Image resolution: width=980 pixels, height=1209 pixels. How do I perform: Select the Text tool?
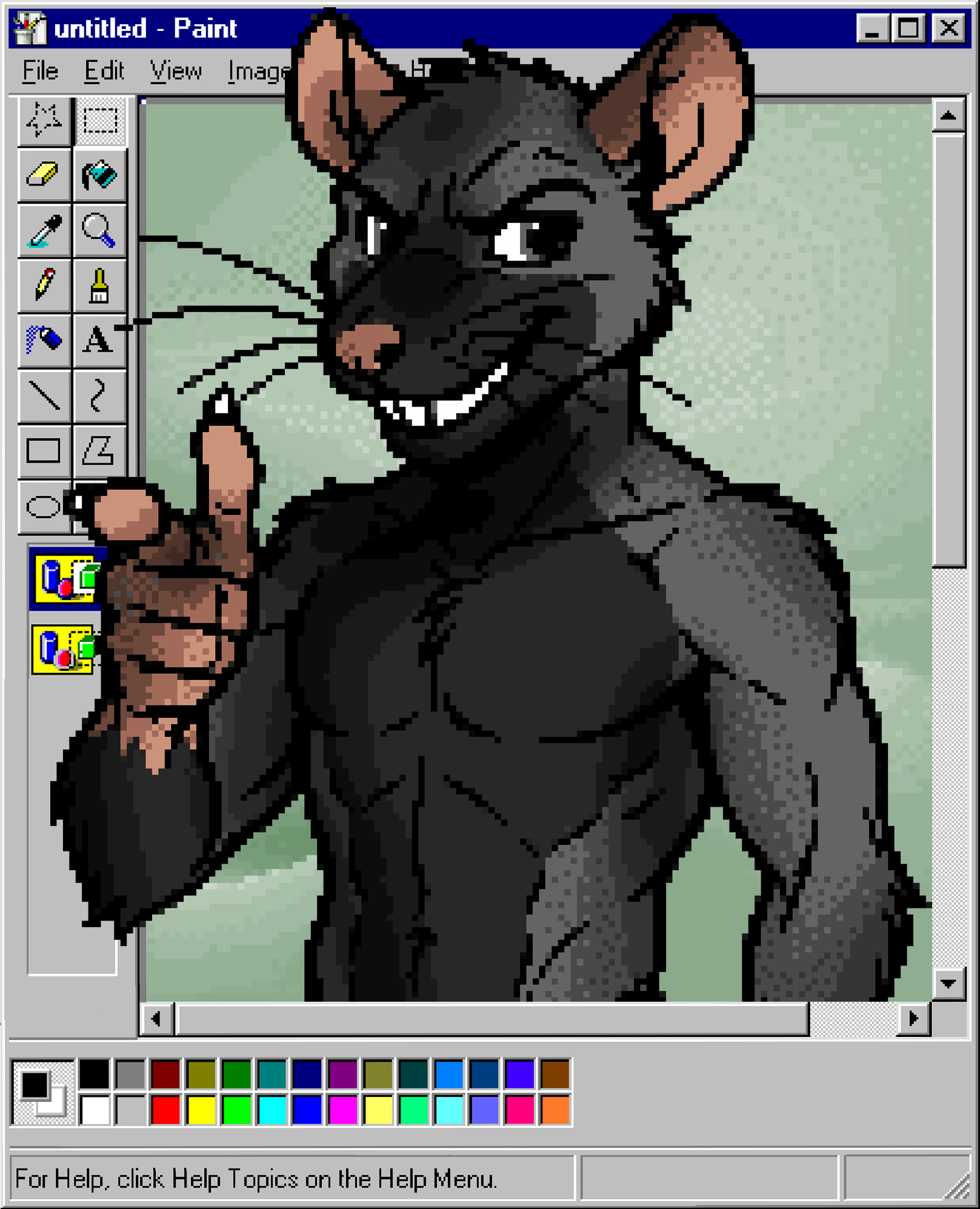click(99, 339)
